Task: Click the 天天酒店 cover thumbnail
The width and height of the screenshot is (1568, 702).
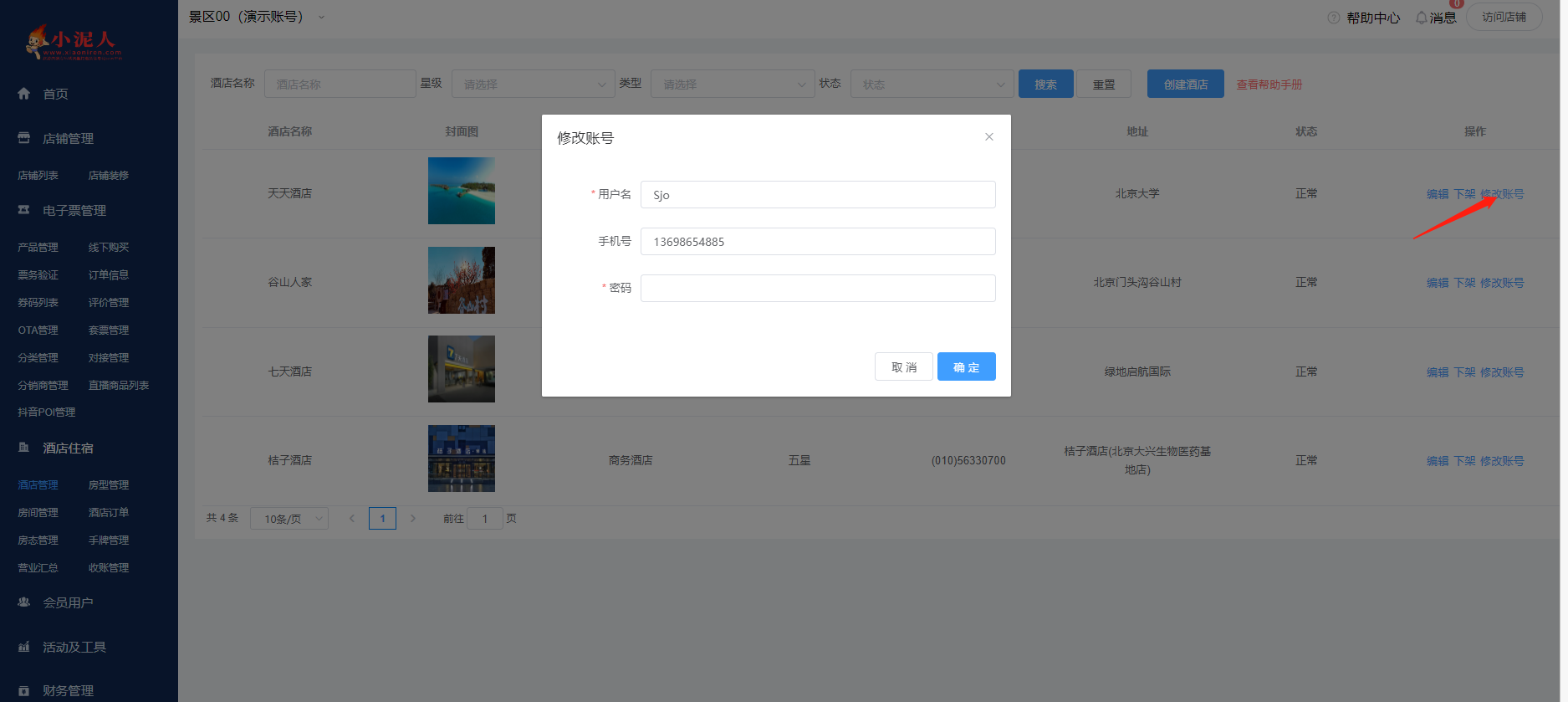Action: (x=461, y=191)
